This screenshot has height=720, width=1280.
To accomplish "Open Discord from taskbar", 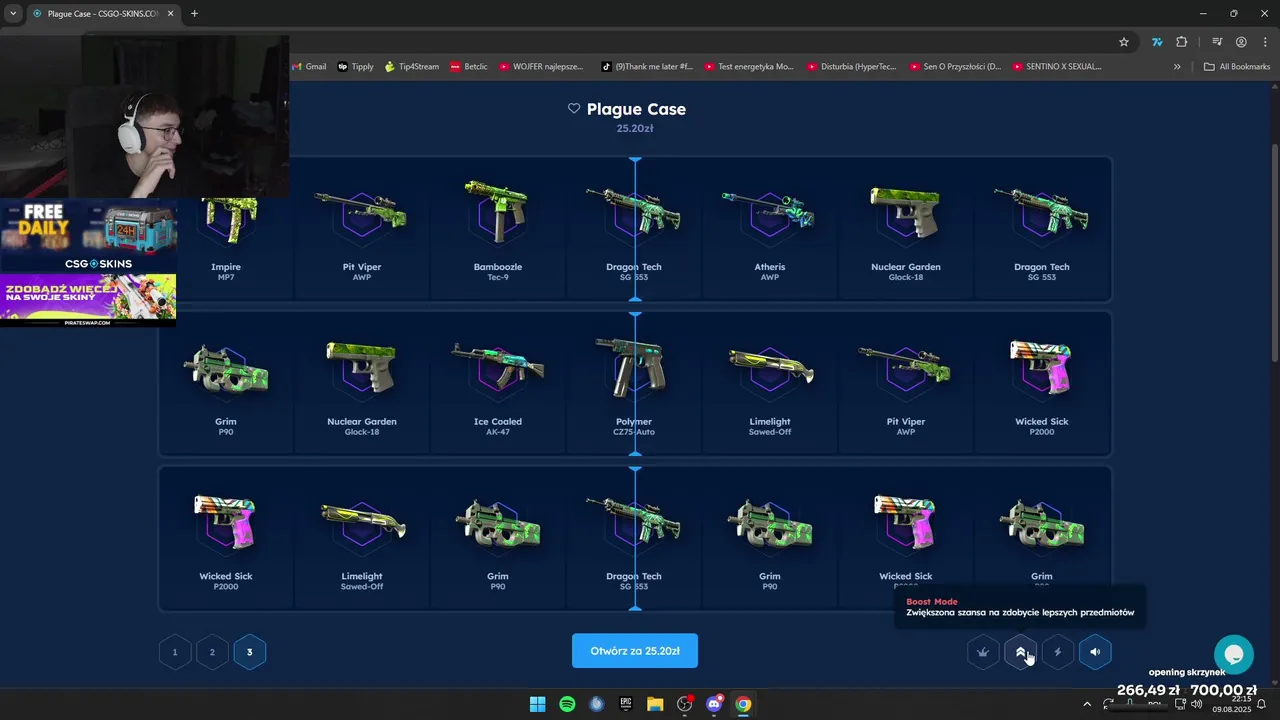I will [x=714, y=704].
